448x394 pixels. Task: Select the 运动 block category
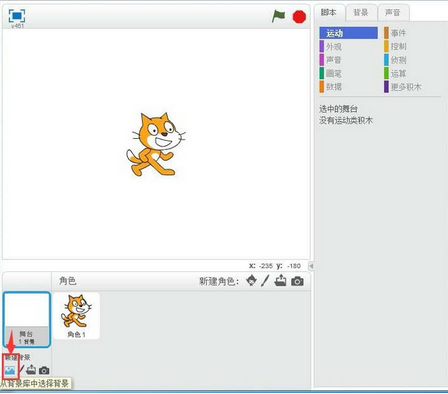pos(348,33)
